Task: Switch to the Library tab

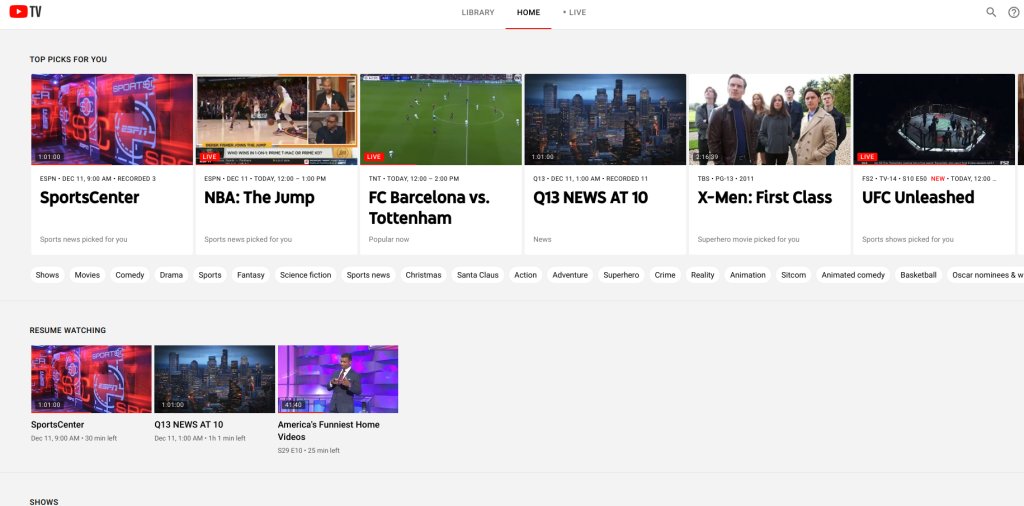Action: (x=478, y=12)
